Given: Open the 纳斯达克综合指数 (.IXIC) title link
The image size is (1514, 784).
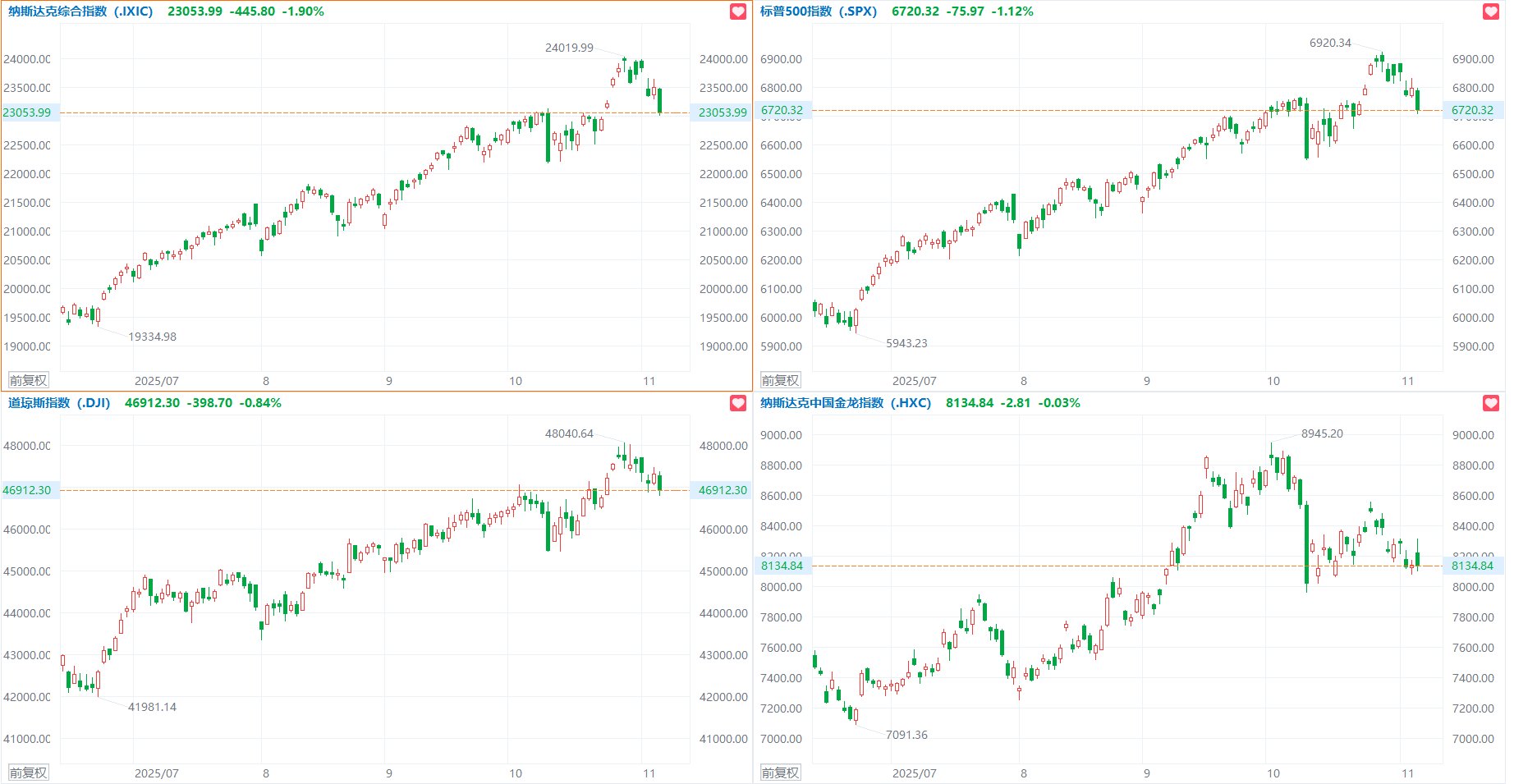Looking at the screenshot, I should (x=80, y=11).
